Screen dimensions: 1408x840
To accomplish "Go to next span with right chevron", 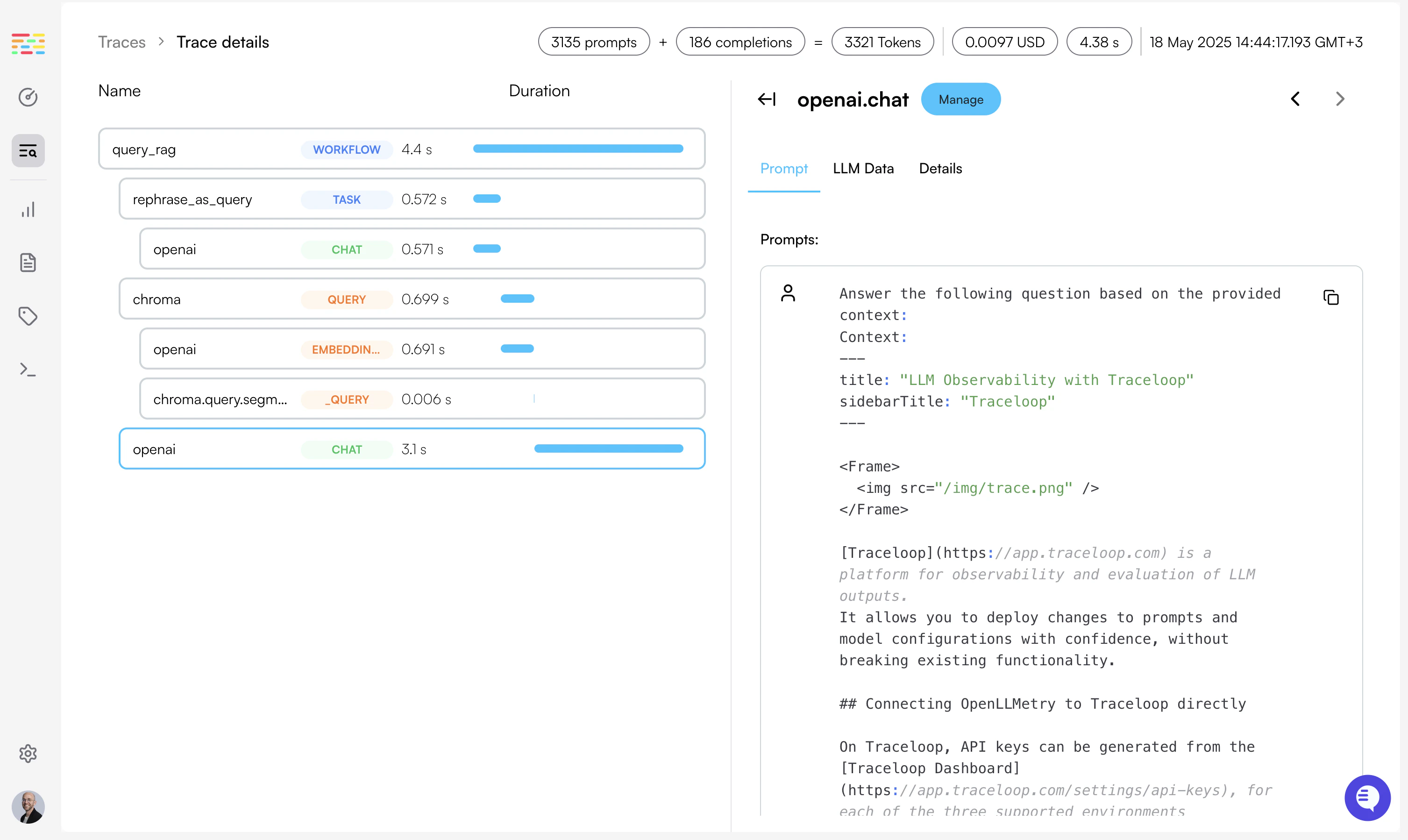I will [1339, 99].
